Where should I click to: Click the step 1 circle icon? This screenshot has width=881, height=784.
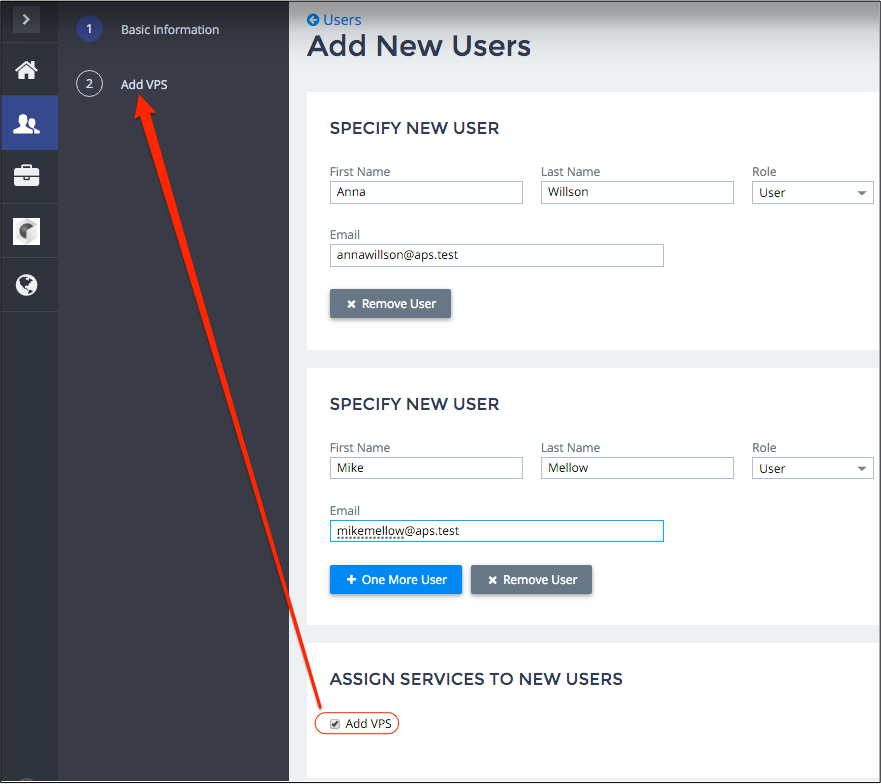(89, 29)
